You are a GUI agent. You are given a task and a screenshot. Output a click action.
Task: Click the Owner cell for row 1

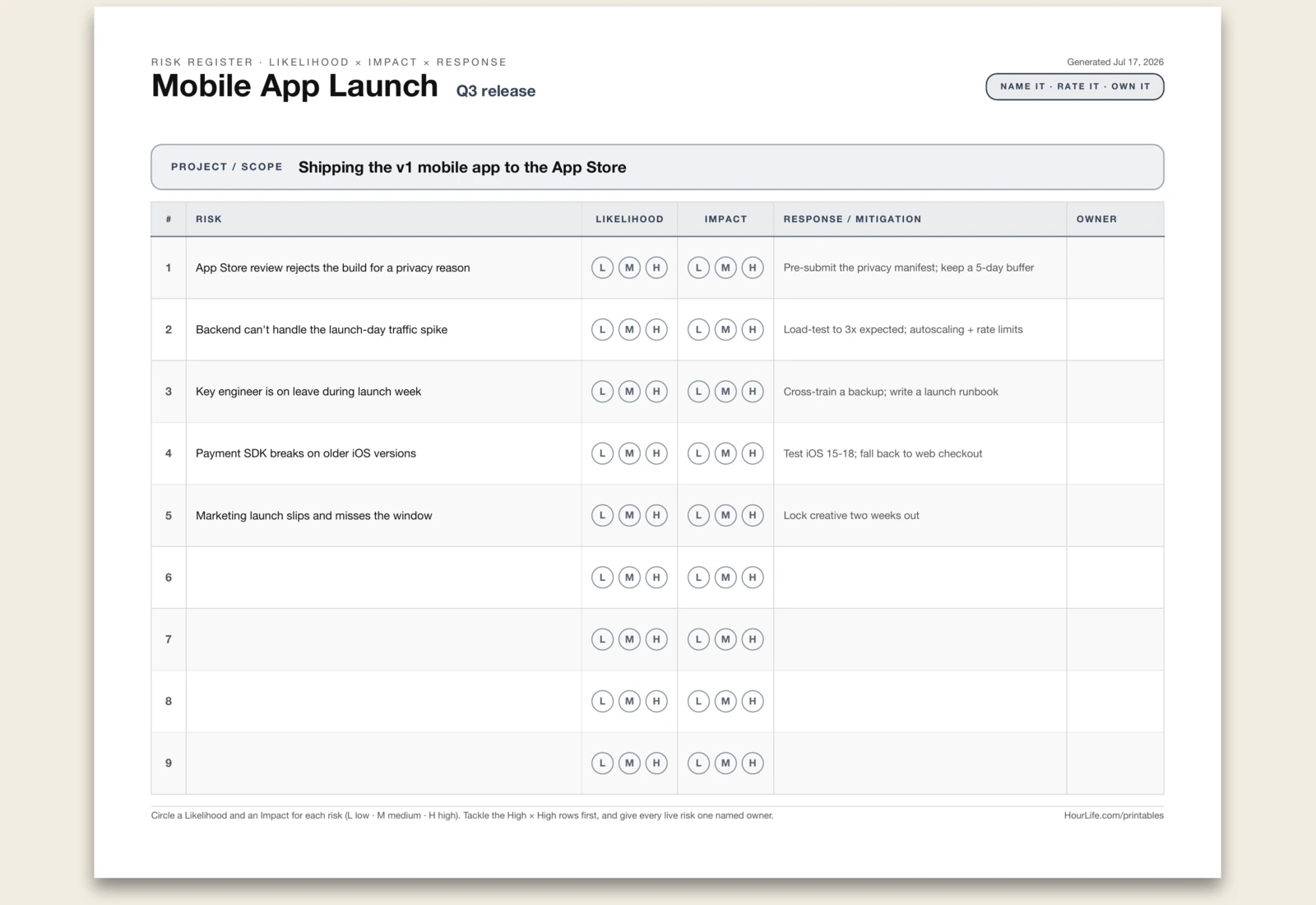coord(1115,267)
